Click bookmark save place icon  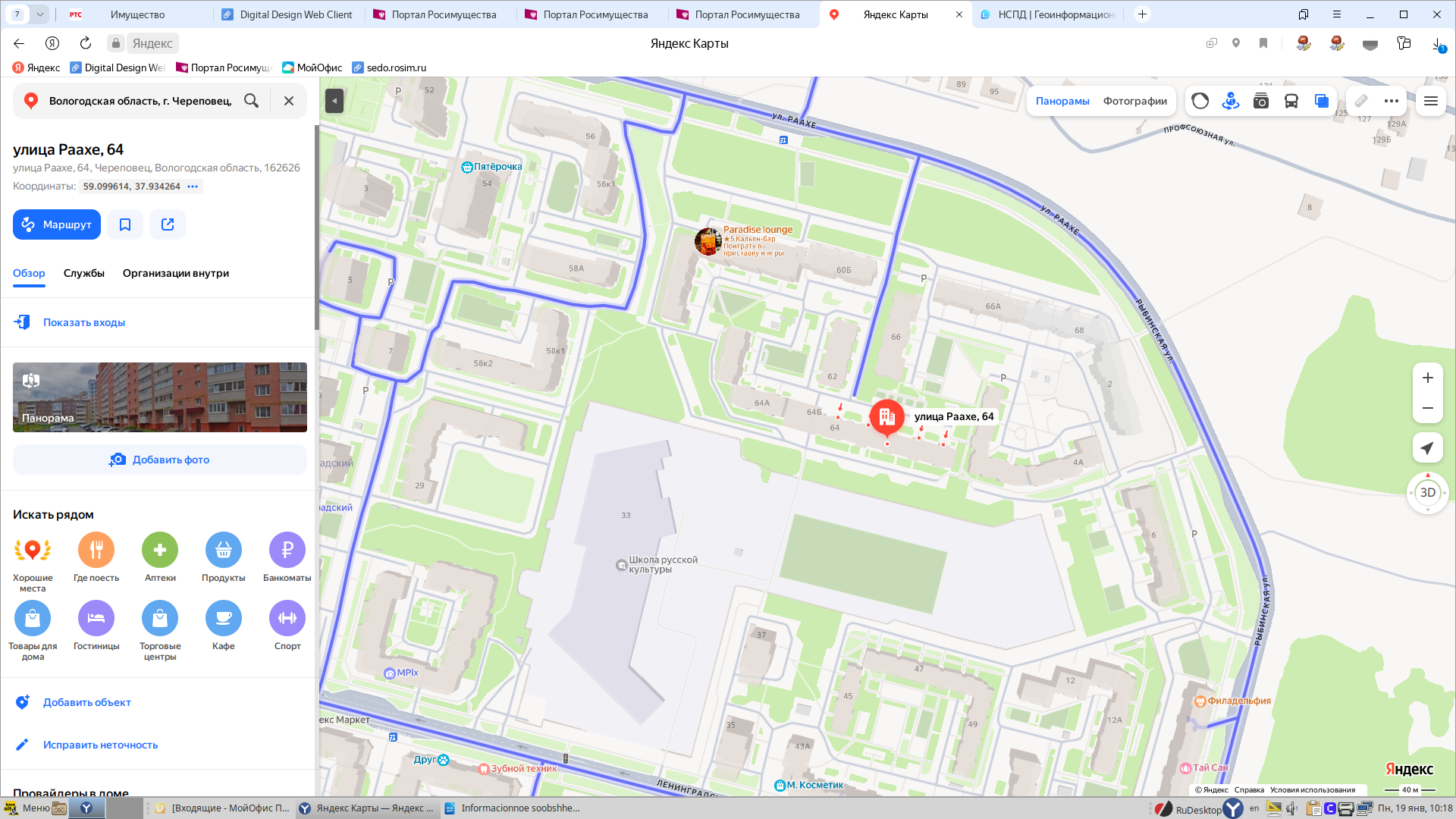(x=125, y=224)
